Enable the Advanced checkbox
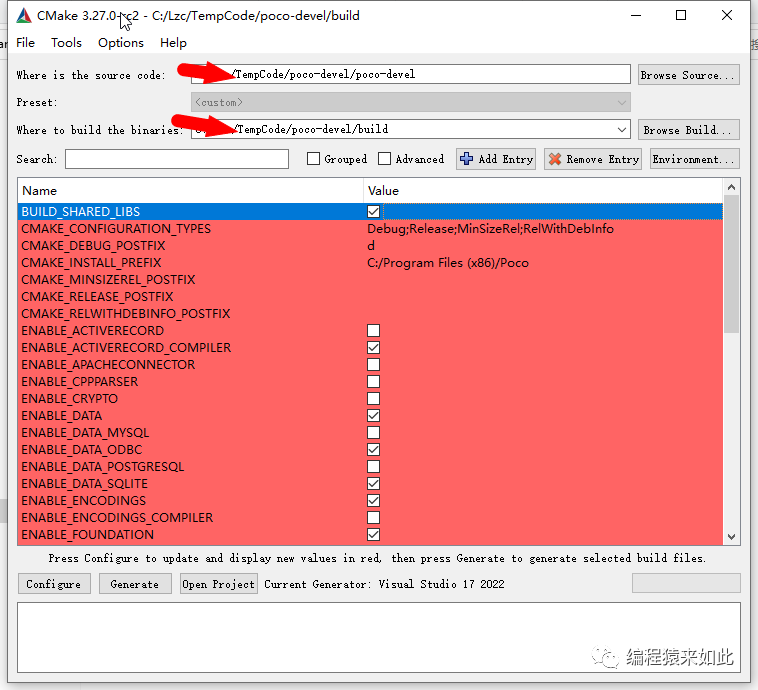The image size is (758, 690). click(385, 159)
